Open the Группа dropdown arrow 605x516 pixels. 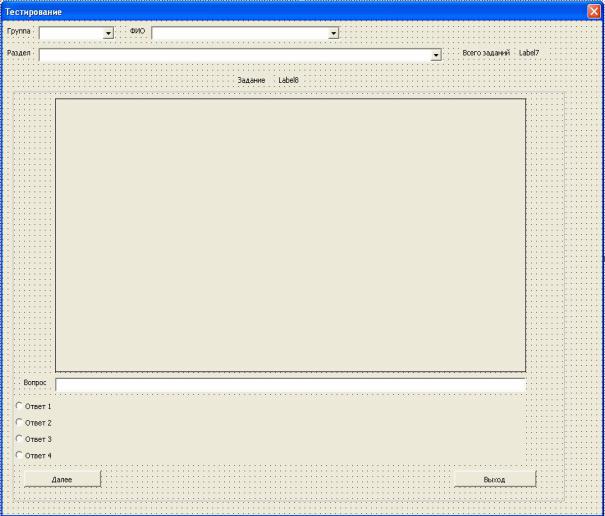[x=108, y=33]
